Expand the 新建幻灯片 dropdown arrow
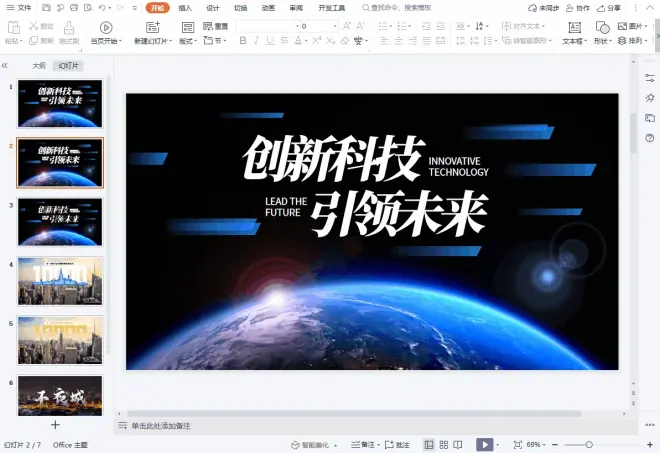This screenshot has height=453, width=660. tap(170, 41)
